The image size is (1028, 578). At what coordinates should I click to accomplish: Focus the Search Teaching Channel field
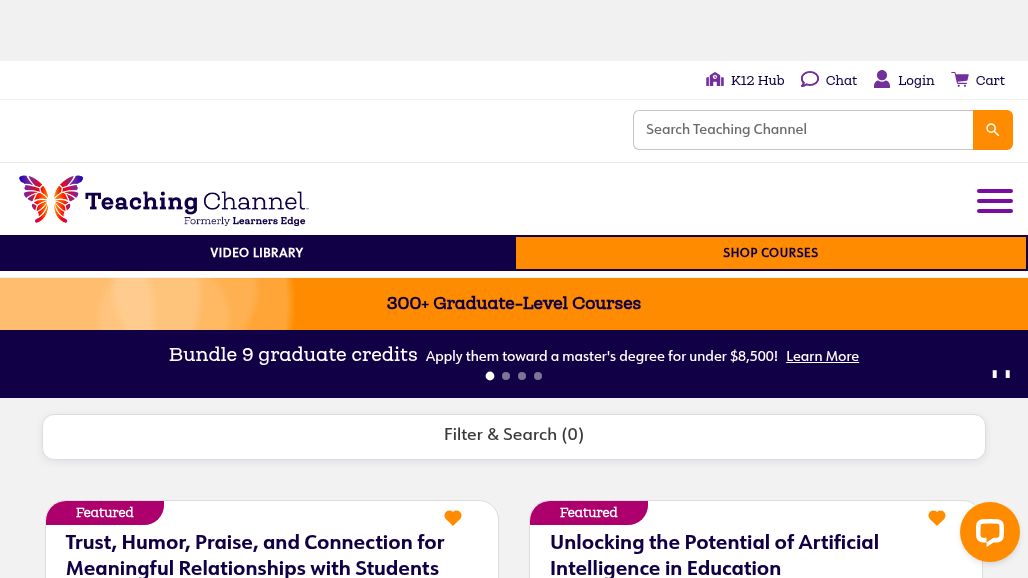pyautogui.click(x=803, y=130)
